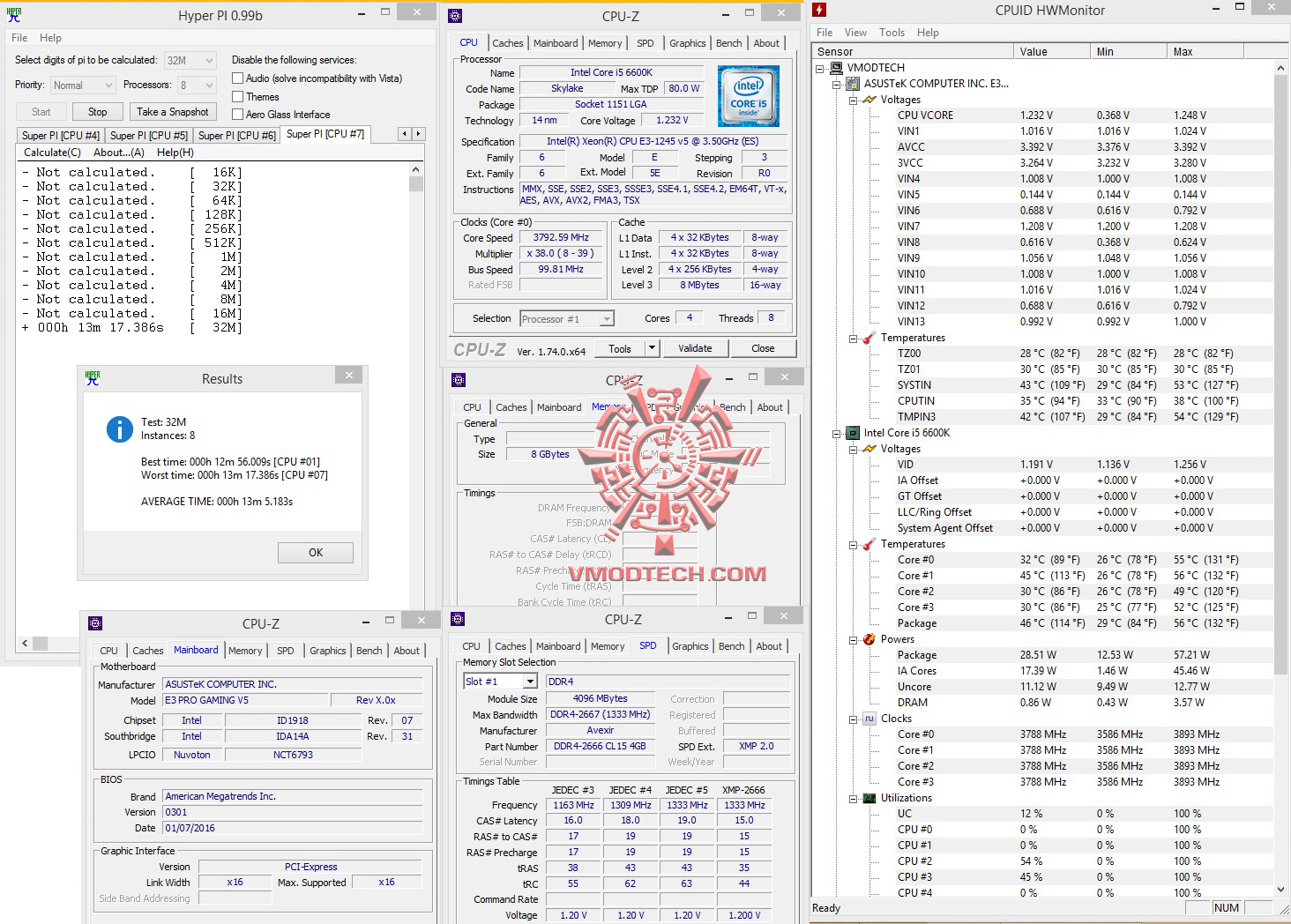Click the Powers flame icon in HWMonitor
Screen dimensions: 1291x924
coord(869,639)
